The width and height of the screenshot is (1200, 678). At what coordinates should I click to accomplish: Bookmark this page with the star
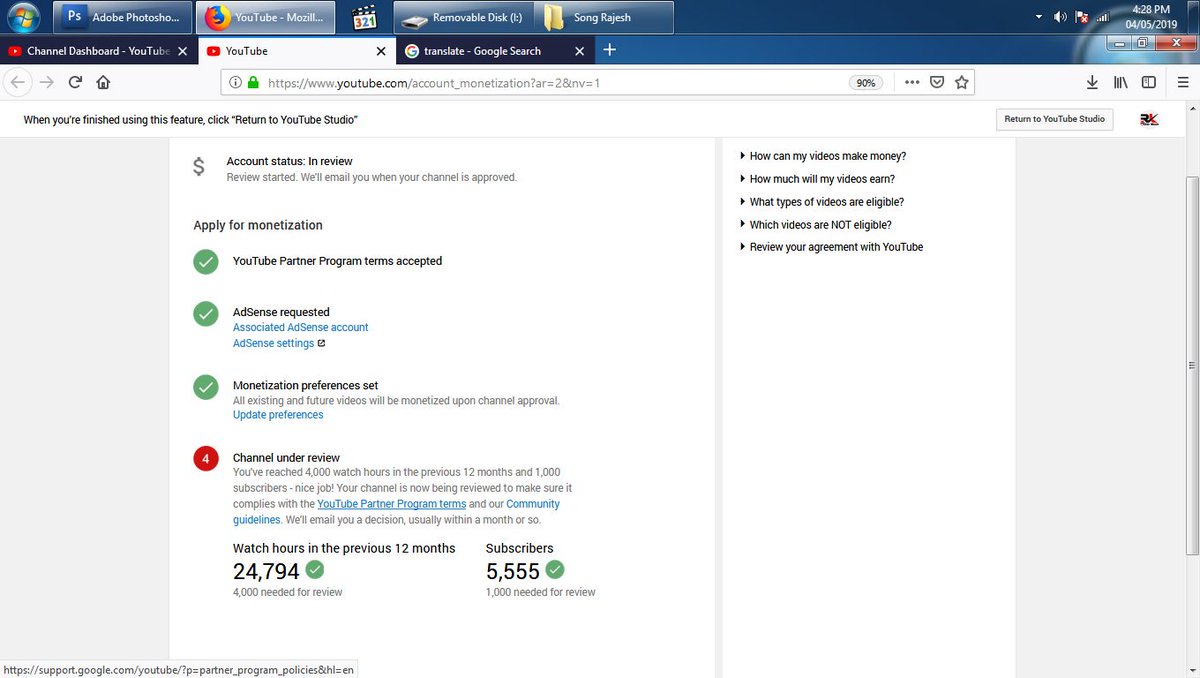[x=962, y=83]
